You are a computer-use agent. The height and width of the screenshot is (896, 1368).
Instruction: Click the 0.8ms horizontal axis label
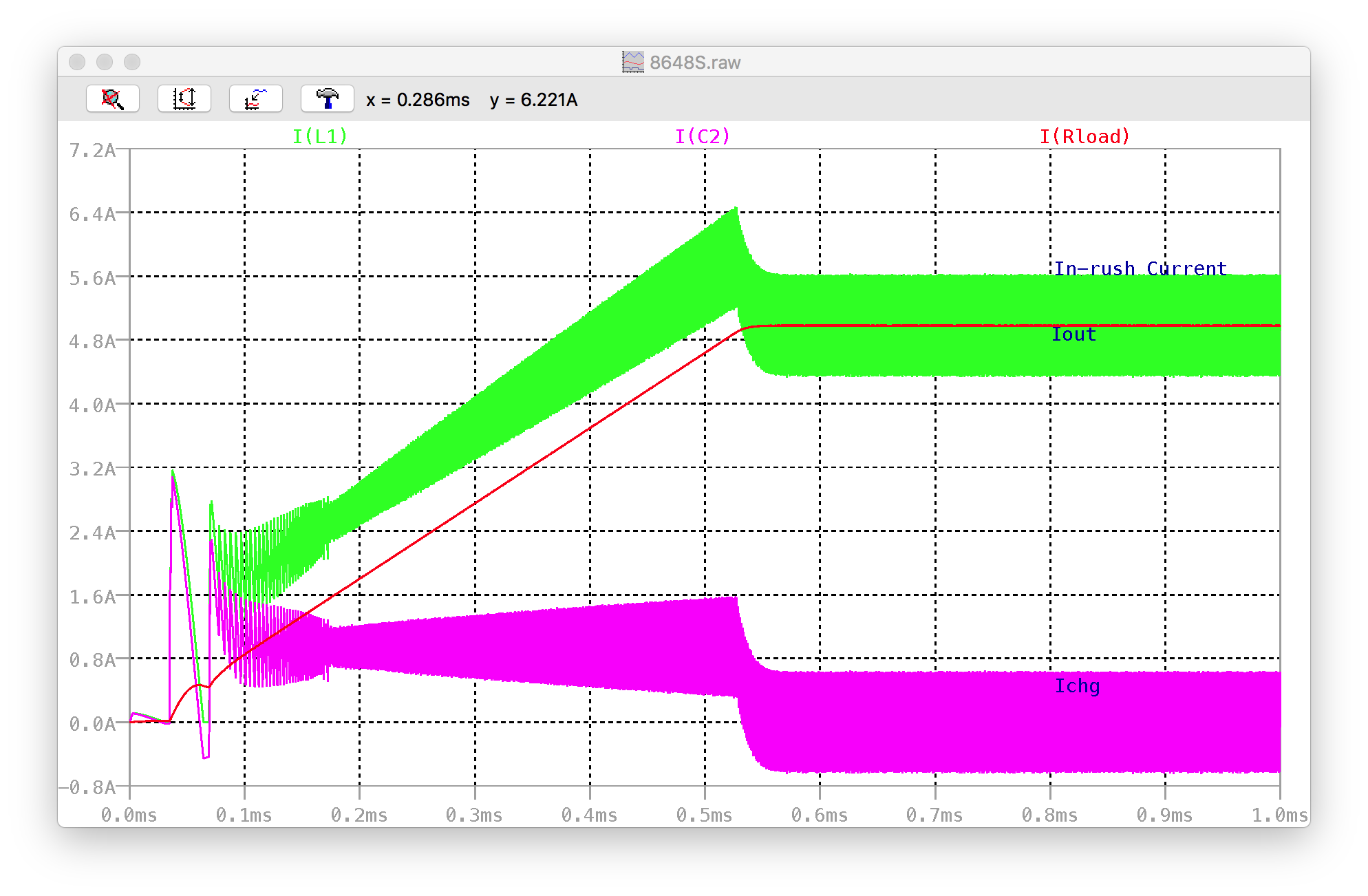tap(1049, 815)
